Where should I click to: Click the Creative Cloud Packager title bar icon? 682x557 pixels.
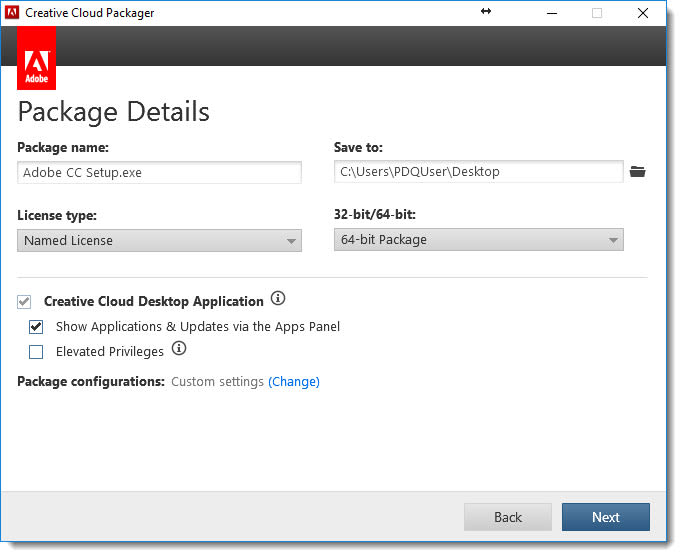(x=12, y=13)
